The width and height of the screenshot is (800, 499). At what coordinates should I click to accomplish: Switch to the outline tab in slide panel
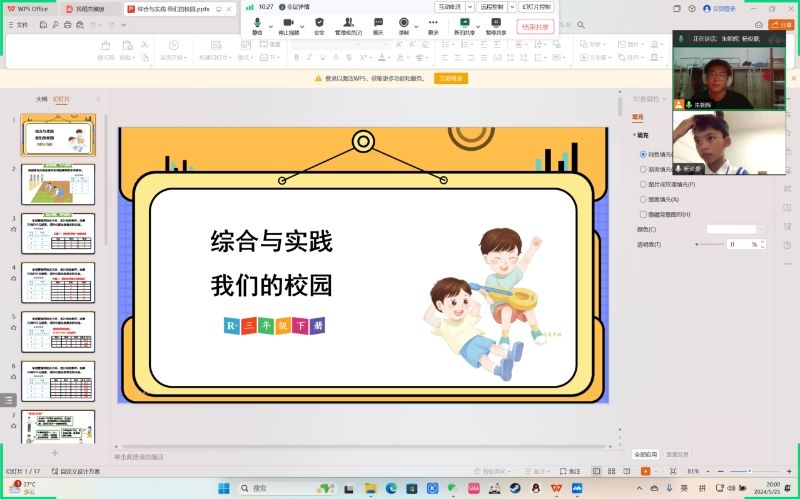coord(41,99)
